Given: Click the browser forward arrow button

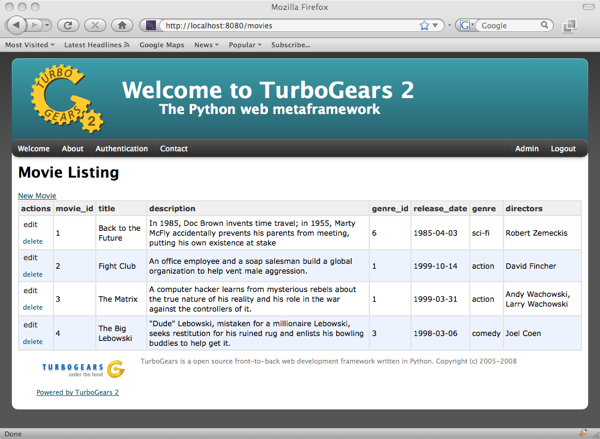Looking at the screenshot, I should click(x=43, y=25).
